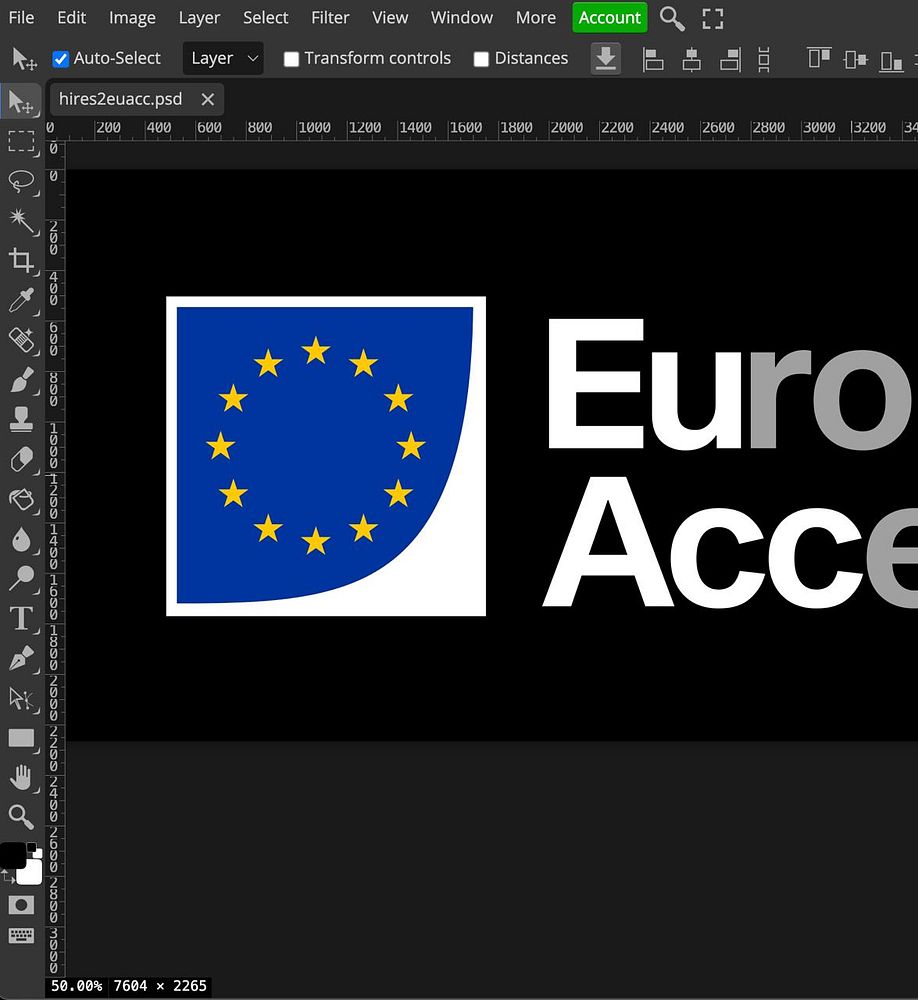The image size is (918, 1000).
Task: Select the Blur droplet tool
Action: point(21,540)
